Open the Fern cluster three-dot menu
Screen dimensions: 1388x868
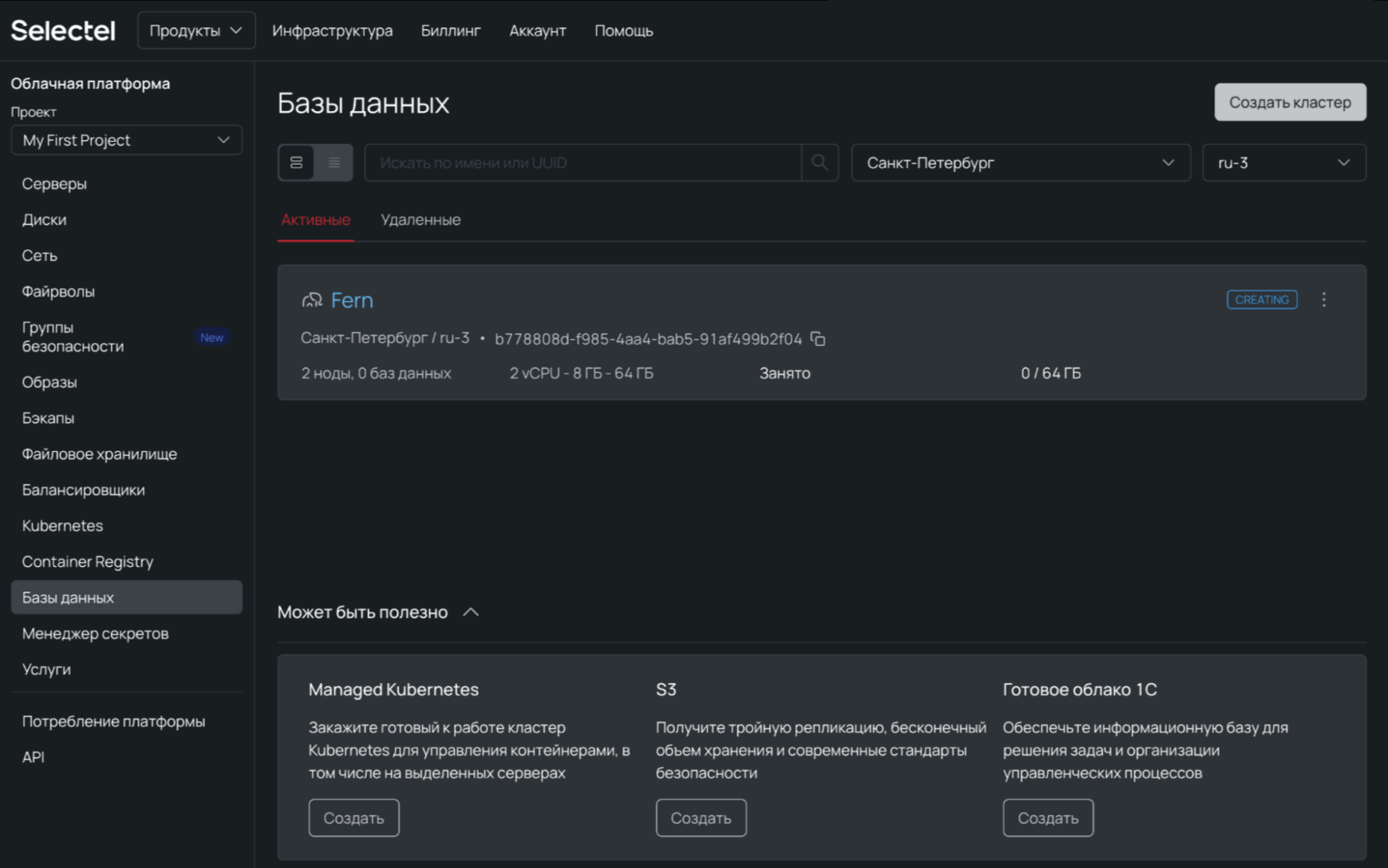1323,299
